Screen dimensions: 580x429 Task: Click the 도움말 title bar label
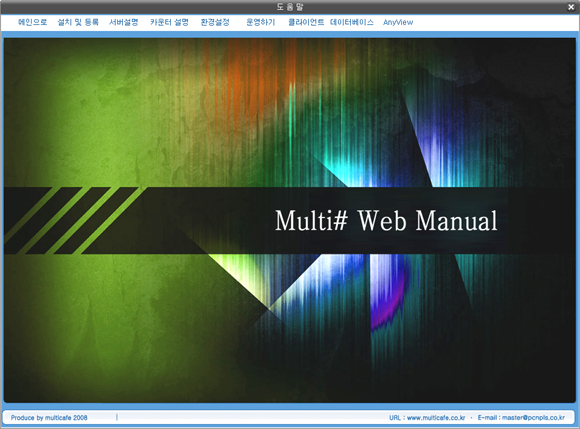[290, 7]
